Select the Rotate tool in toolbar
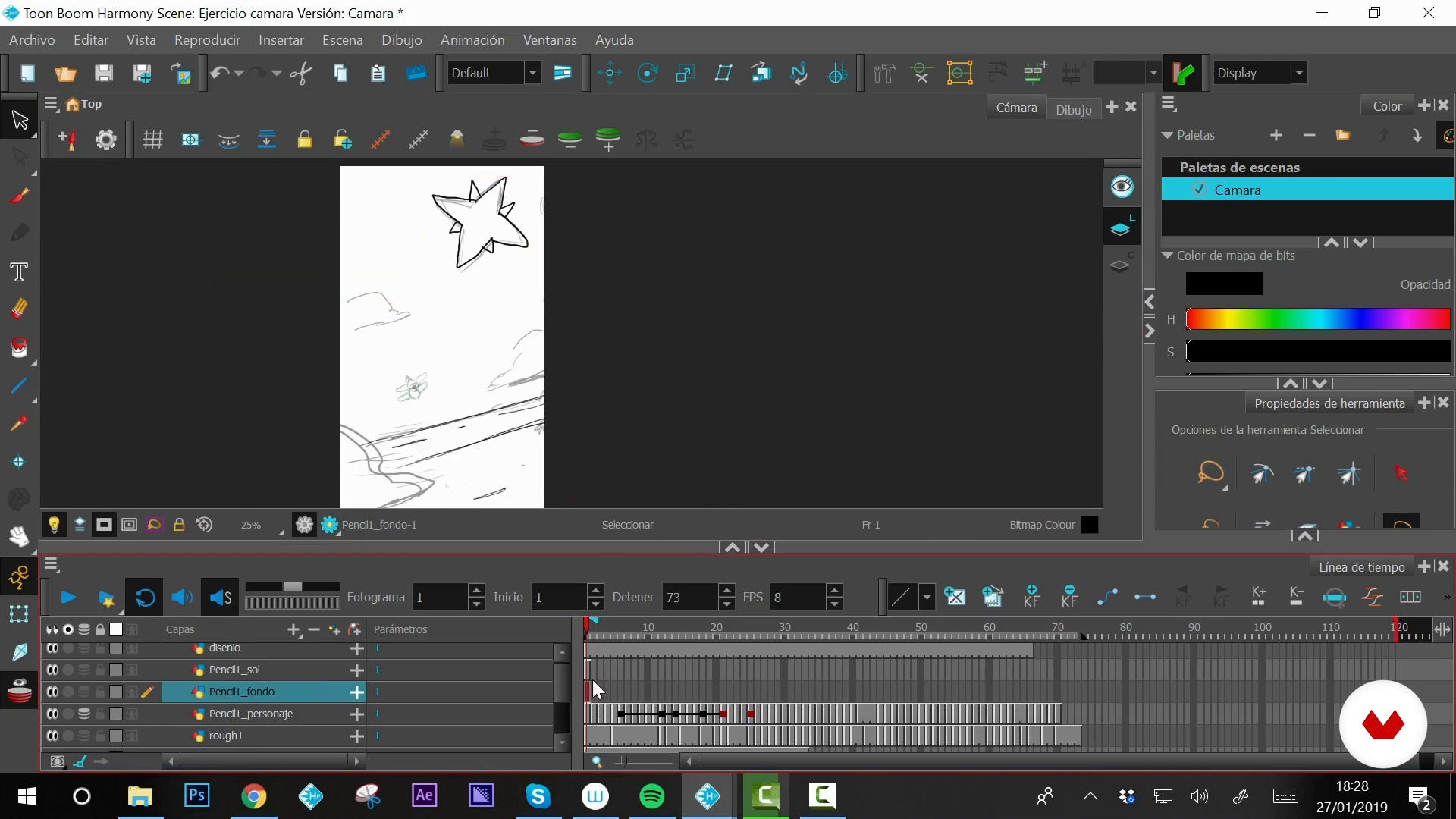Viewport: 1456px width, 819px height. click(x=648, y=73)
